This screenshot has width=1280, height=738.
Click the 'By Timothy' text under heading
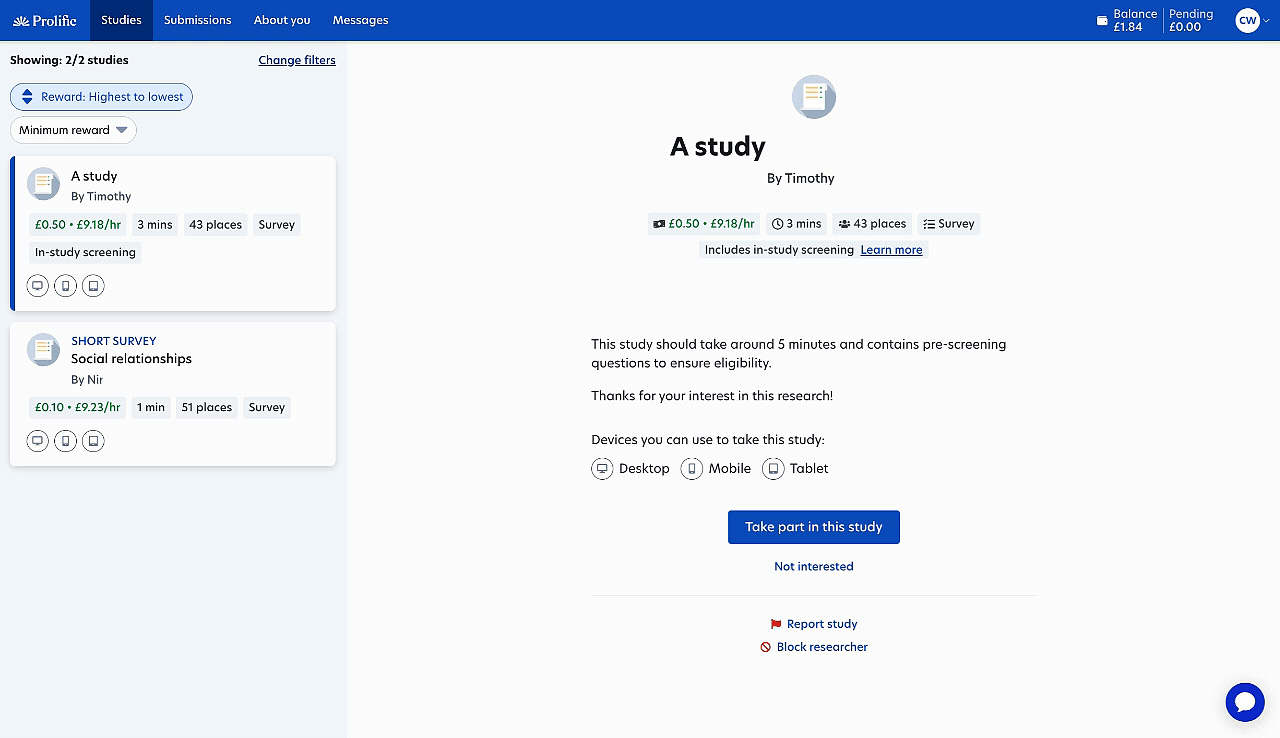[x=800, y=178]
